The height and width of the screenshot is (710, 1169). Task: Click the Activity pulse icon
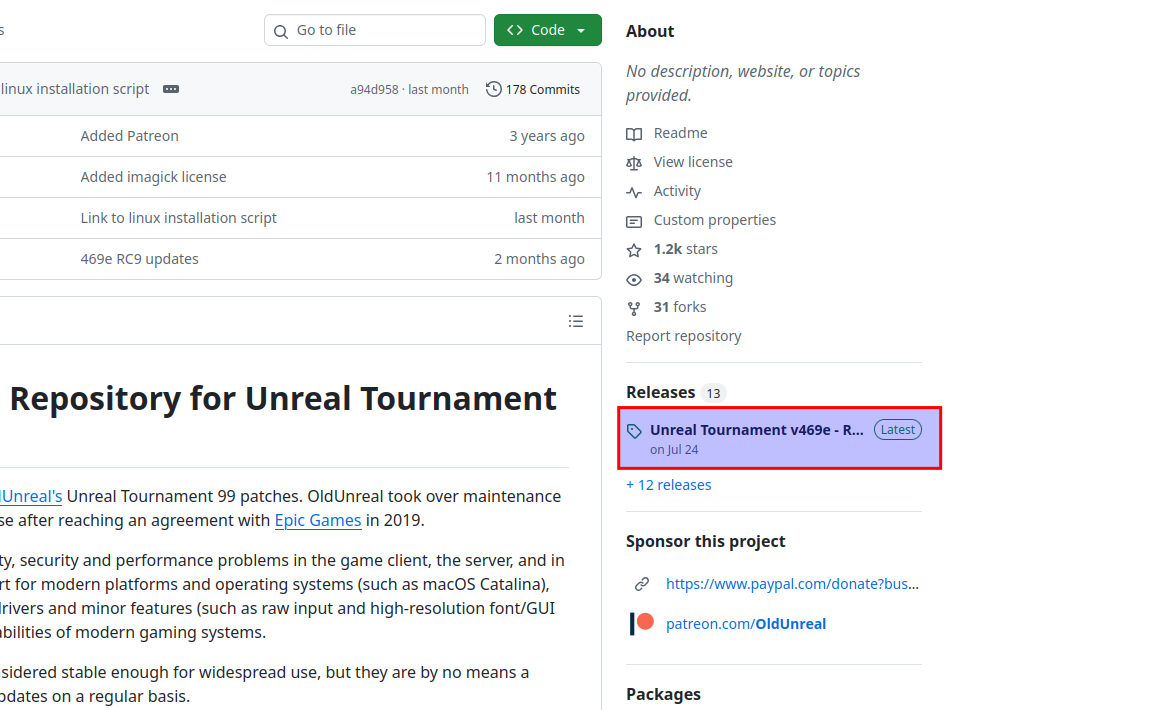coord(634,192)
